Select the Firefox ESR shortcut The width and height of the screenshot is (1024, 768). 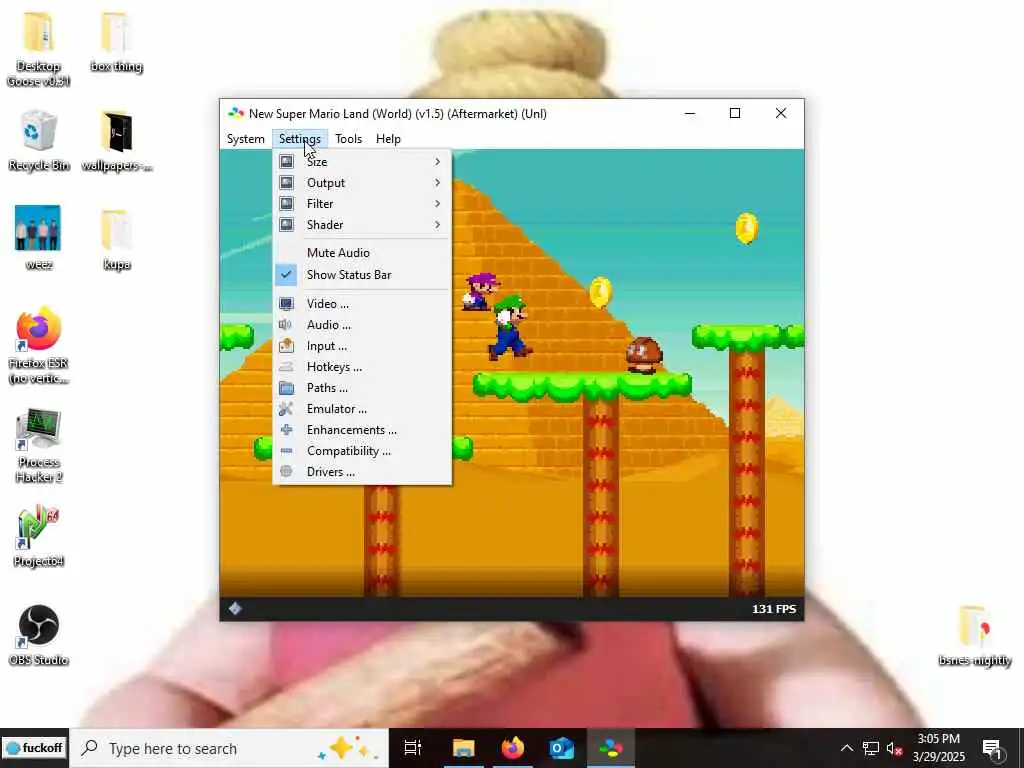pyautogui.click(x=39, y=345)
